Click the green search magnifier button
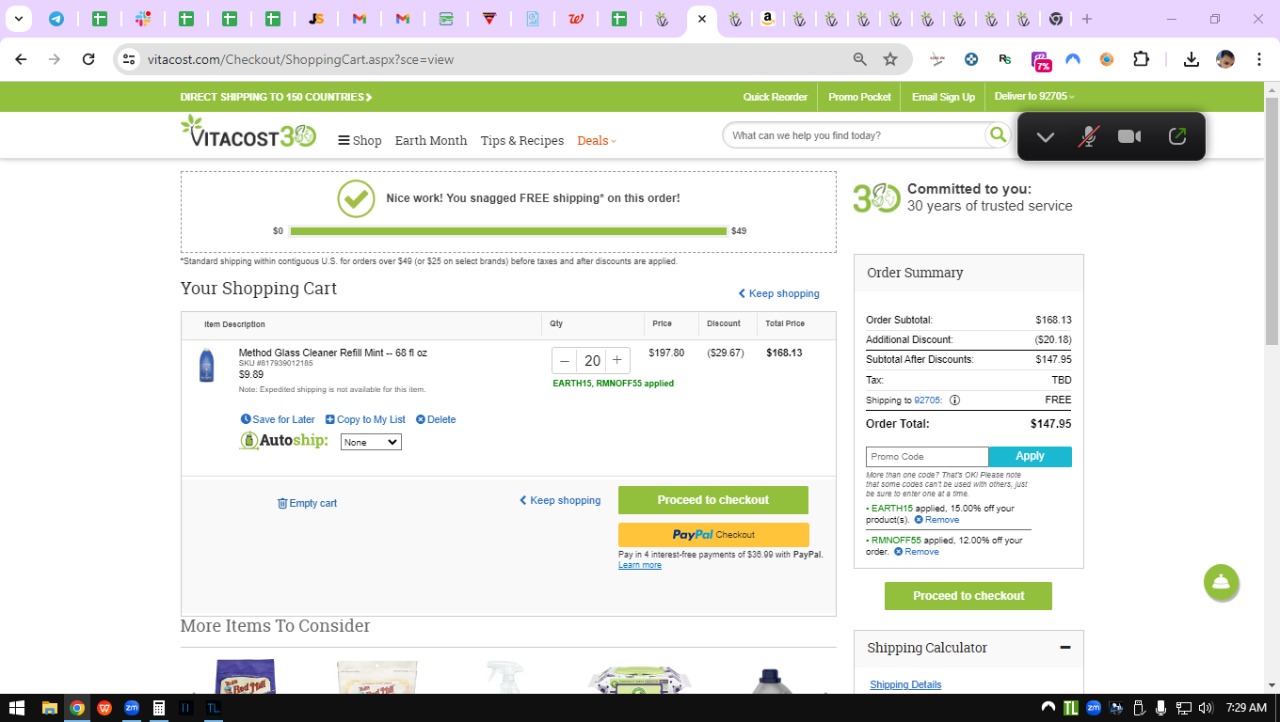Image resolution: width=1280 pixels, height=722 pixels. pyautogui.click(x=998, y=135)
